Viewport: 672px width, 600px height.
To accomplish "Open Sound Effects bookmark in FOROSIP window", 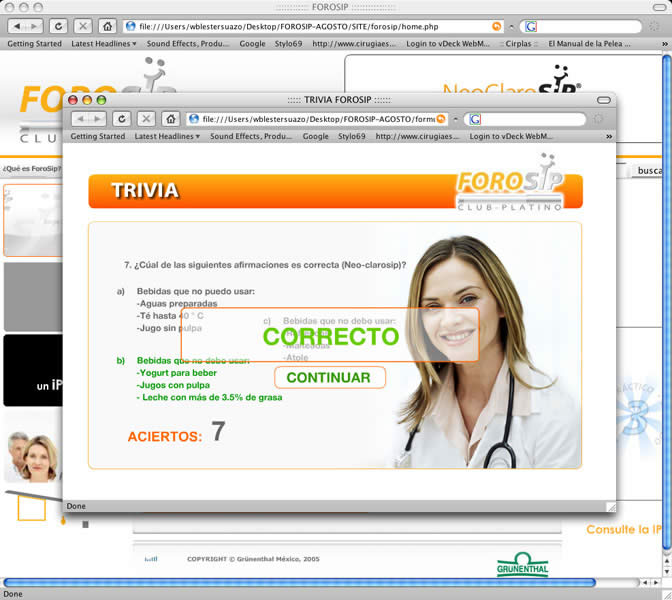I will click(188, 44).
